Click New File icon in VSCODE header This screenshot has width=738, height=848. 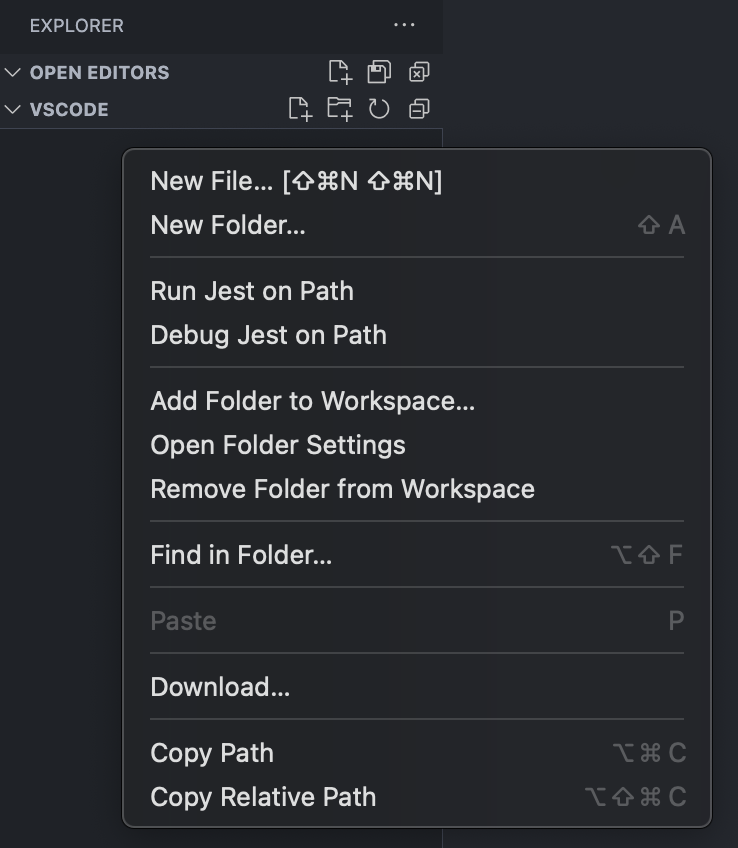pos(300,109)
